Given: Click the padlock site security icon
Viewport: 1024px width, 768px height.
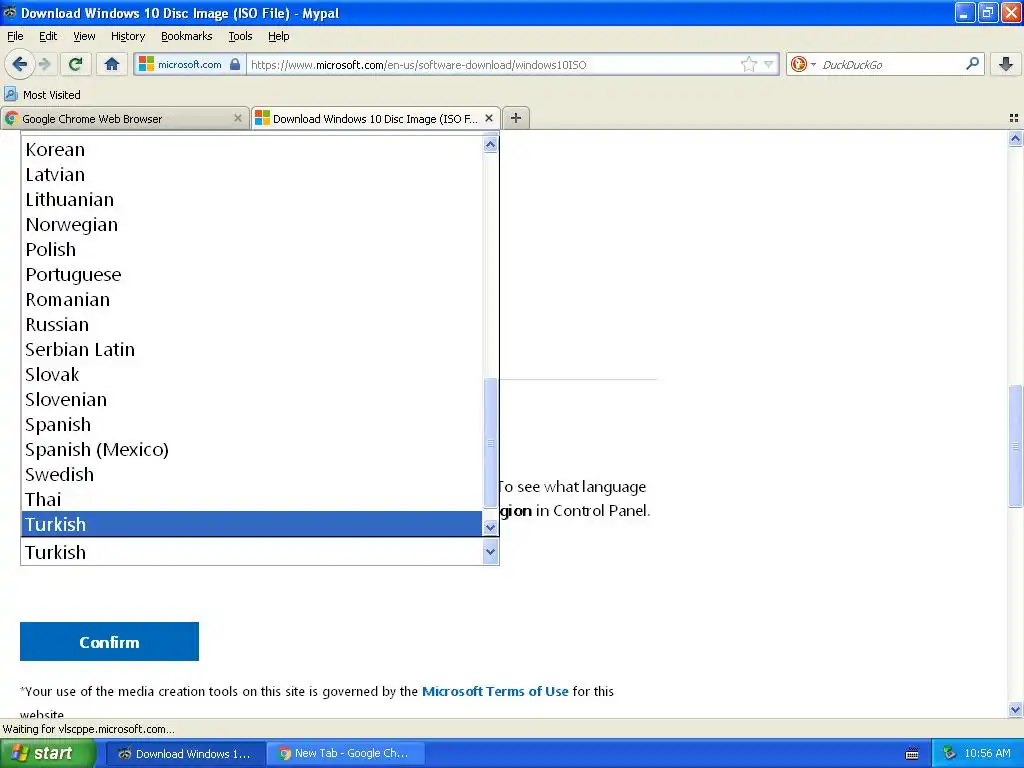Looking at the screenshot, I should tap(235, 64).
